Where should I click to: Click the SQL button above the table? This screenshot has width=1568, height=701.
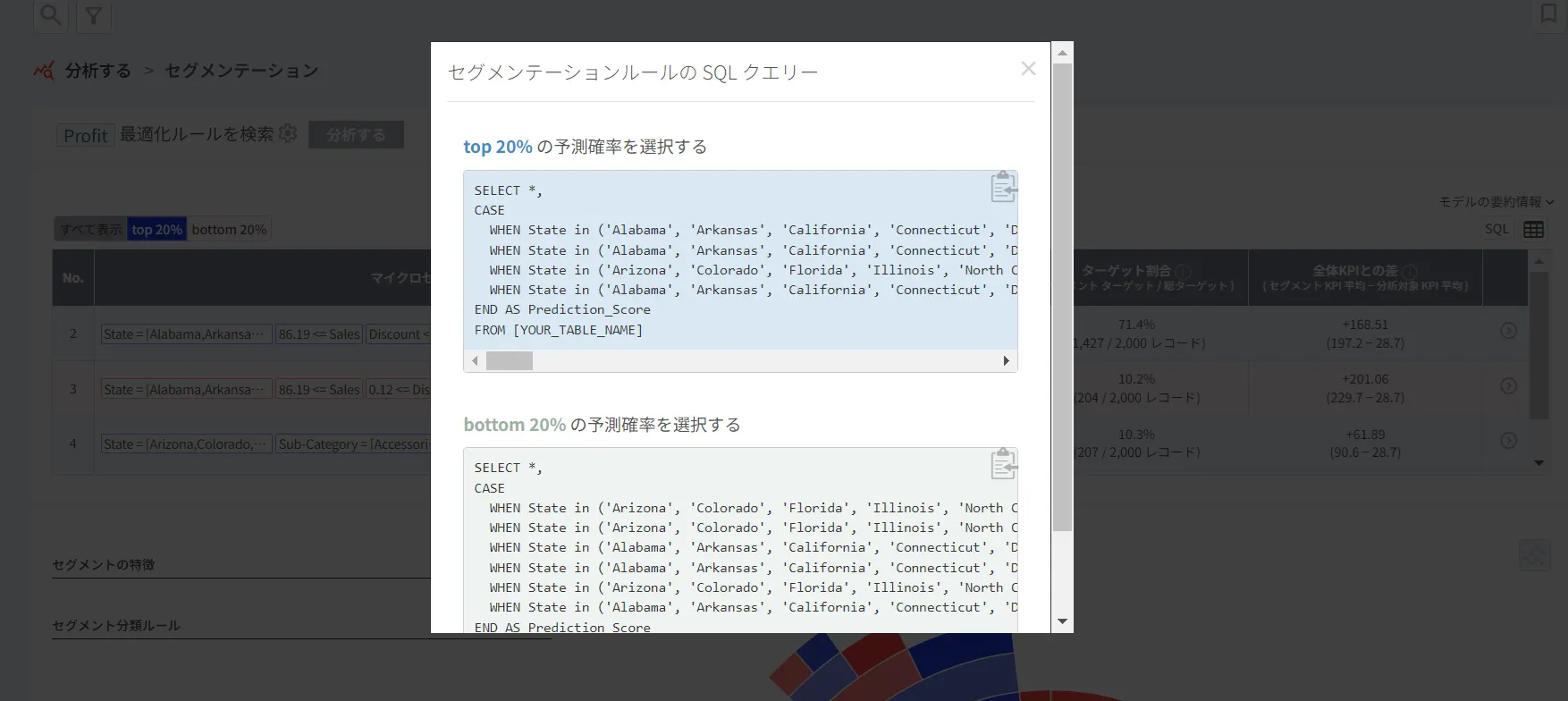click(x=1496, y=230)
